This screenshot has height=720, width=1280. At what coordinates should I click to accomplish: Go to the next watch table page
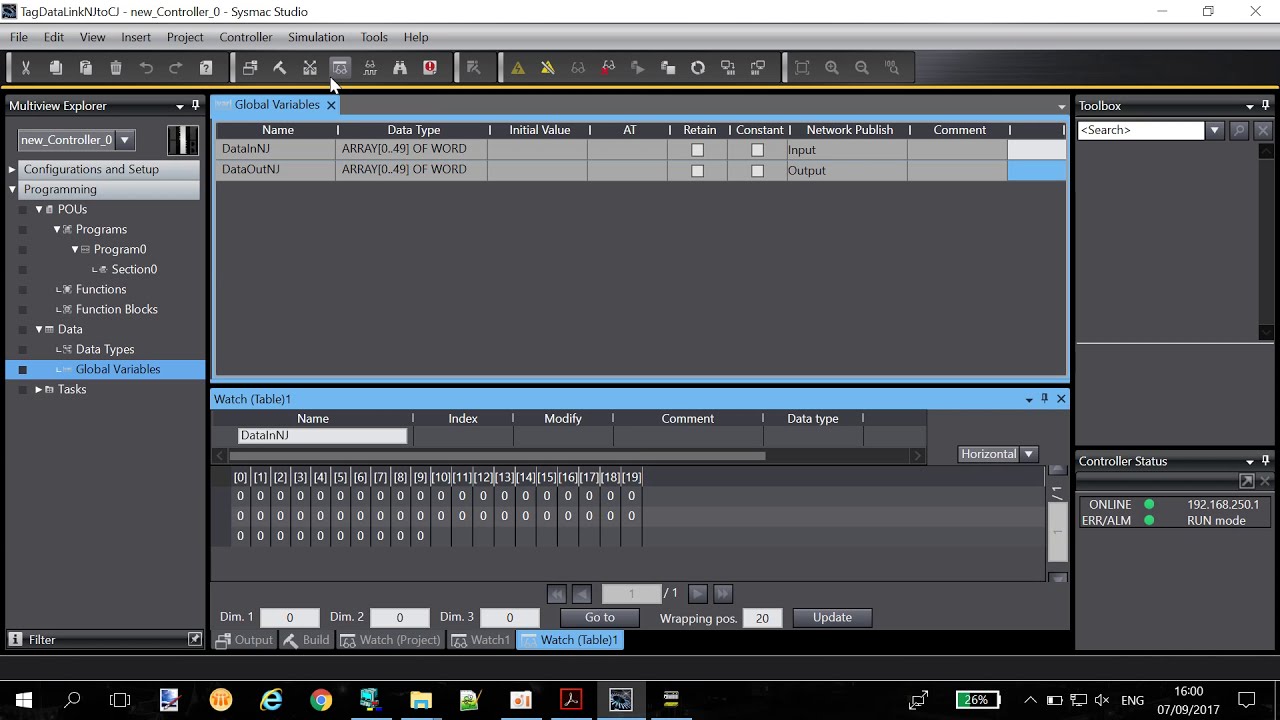coord(698,594)
